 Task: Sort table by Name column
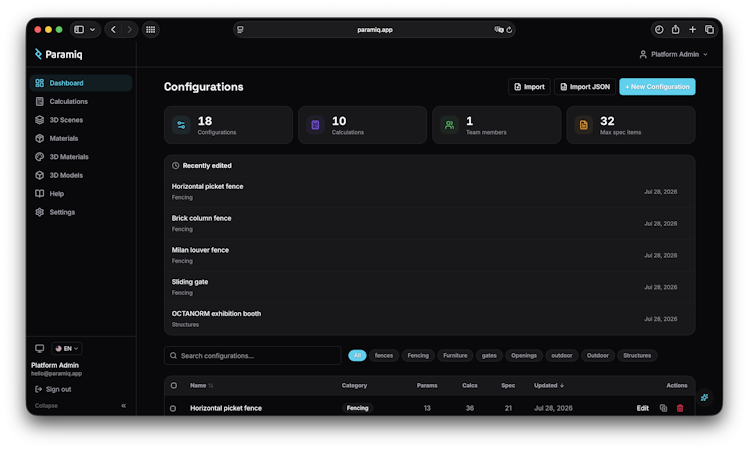201,386
